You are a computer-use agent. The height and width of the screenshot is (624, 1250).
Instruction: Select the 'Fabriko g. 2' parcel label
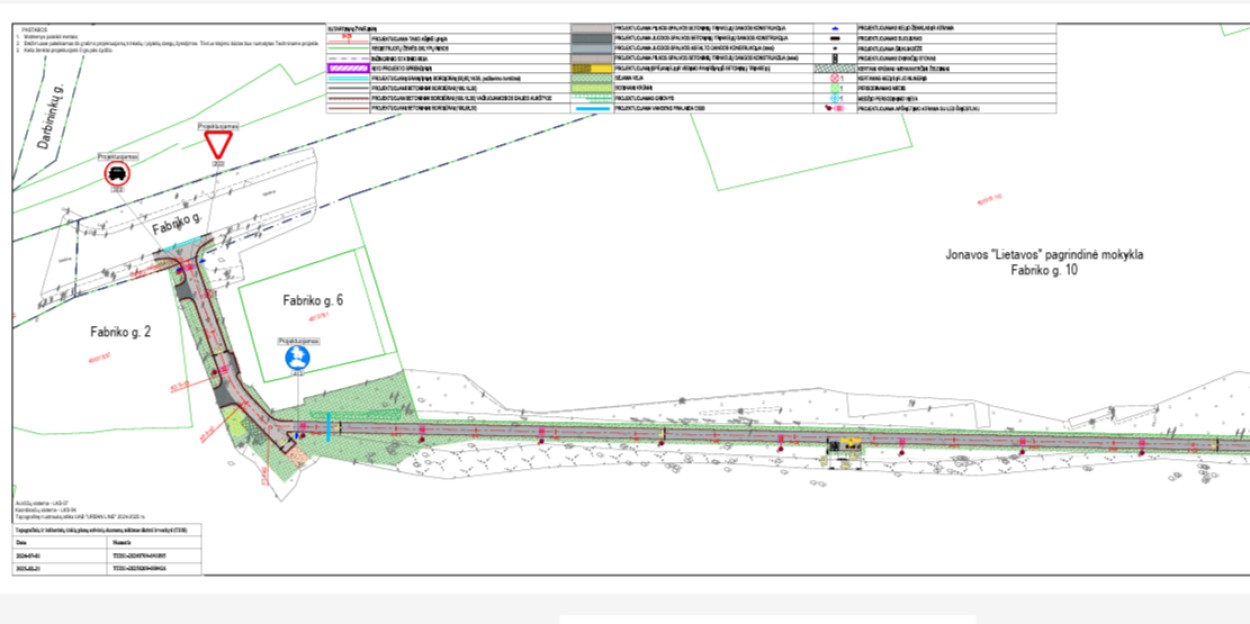(120, 330)
